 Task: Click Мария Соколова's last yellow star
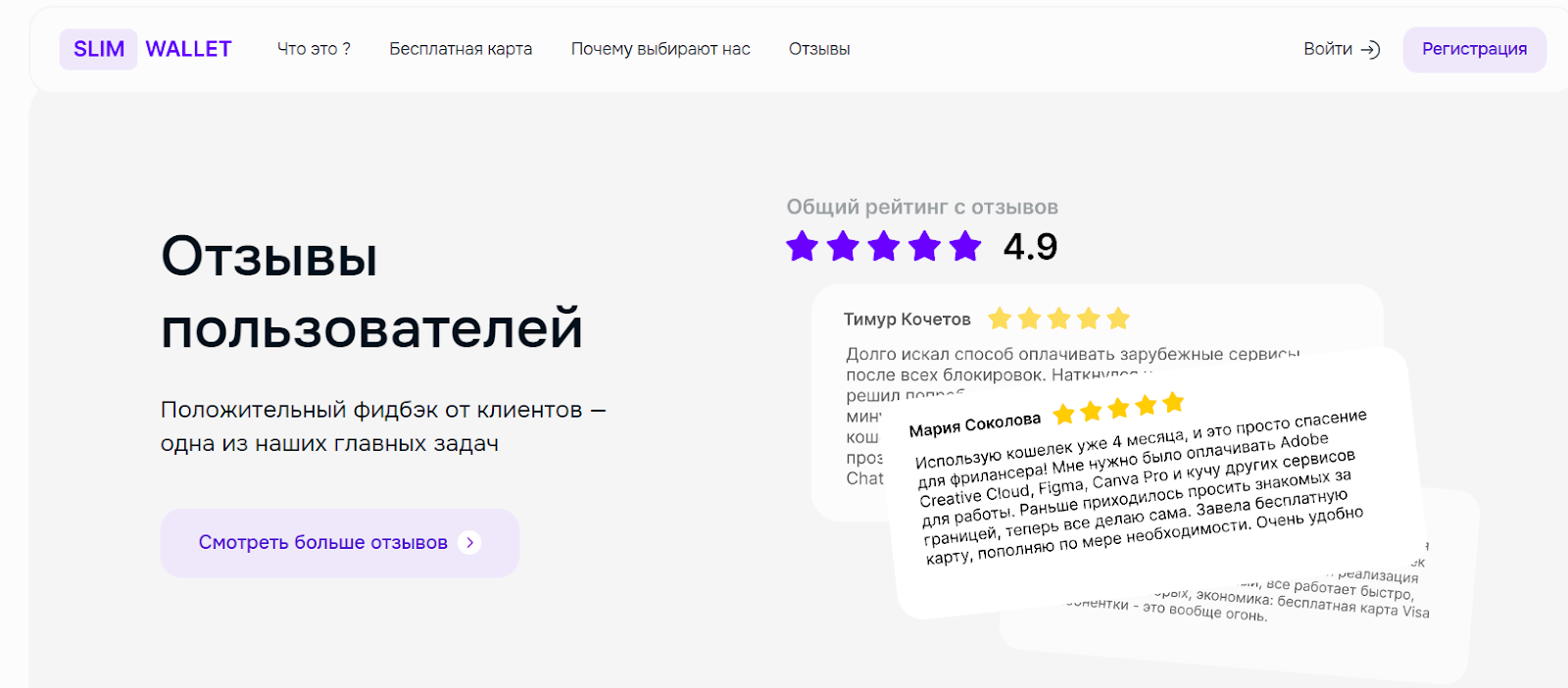1173,402
